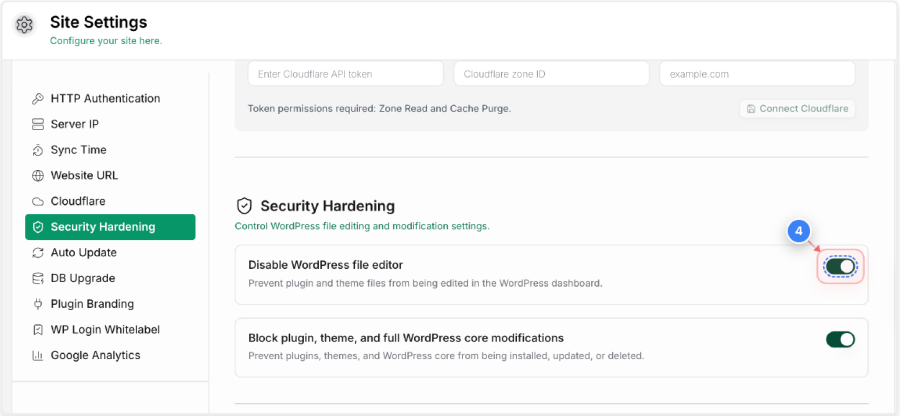Click the Cloudflare zone ID field

pos(552,74)
